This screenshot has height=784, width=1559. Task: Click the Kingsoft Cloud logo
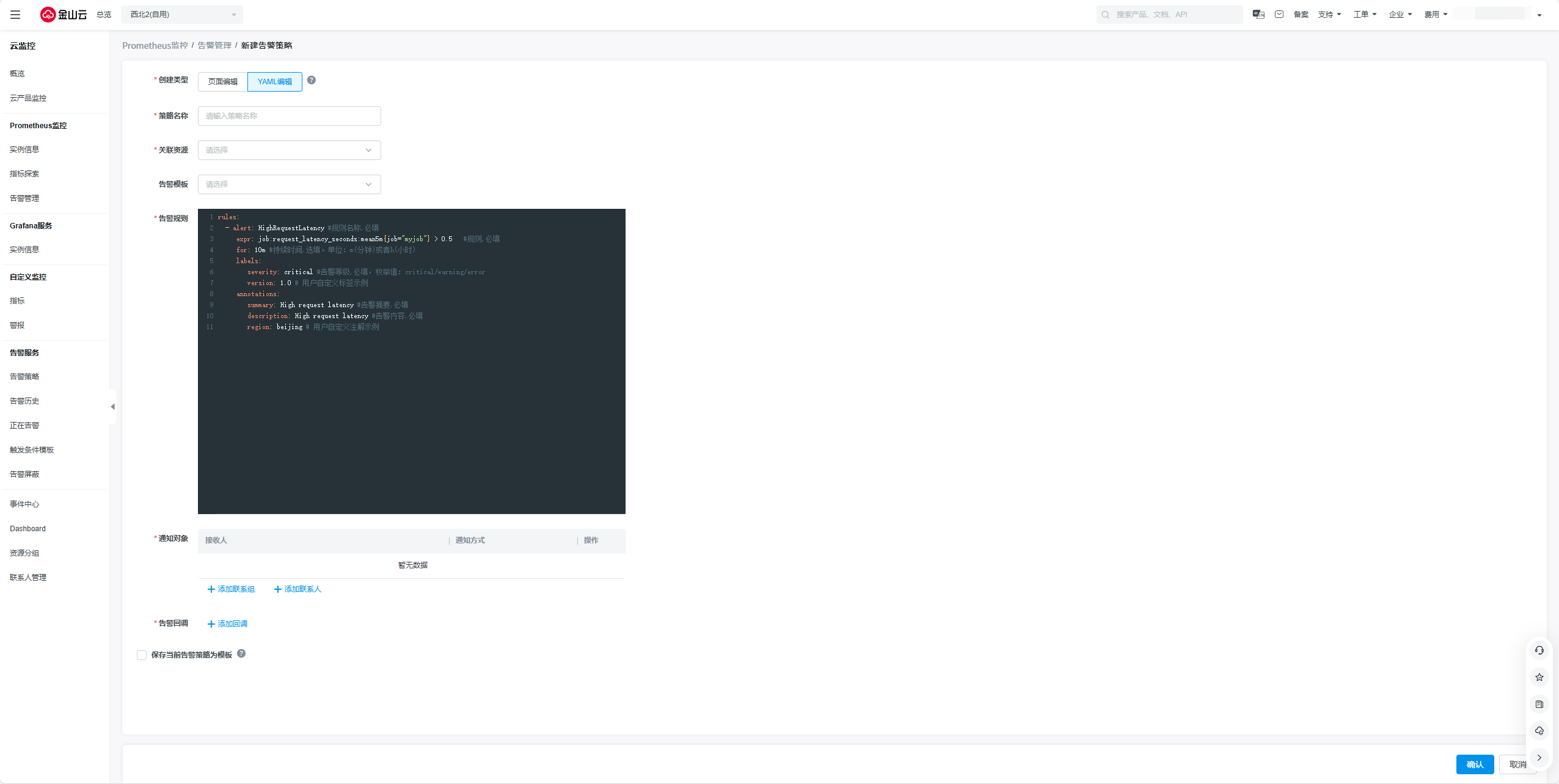(x=64, y=15)
